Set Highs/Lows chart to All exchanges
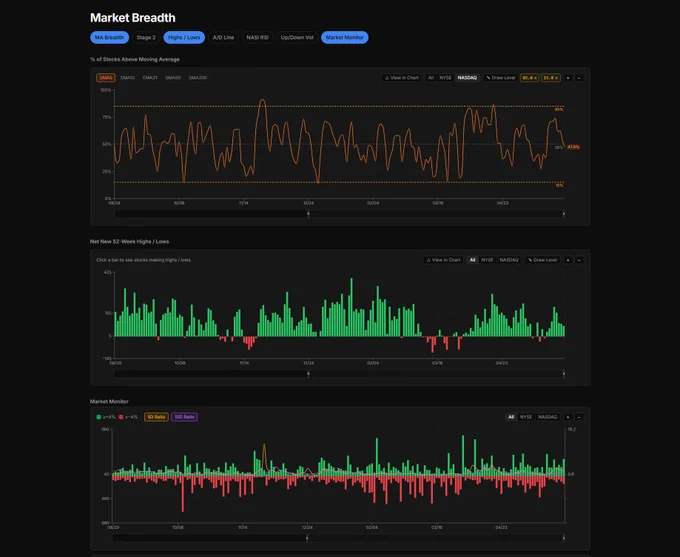Screen dimensions: 680x557 [472, 260]
